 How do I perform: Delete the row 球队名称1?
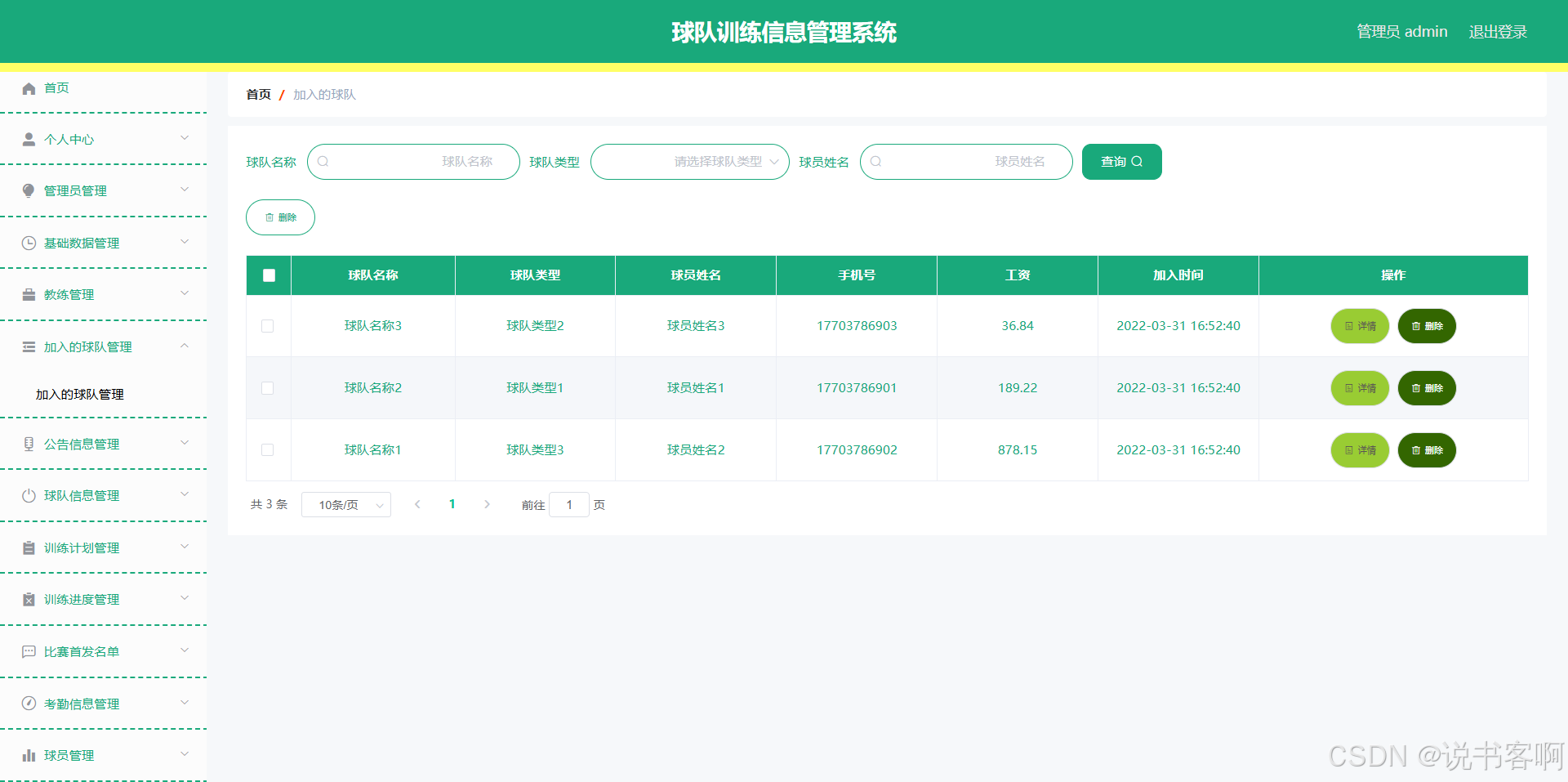1427,450
